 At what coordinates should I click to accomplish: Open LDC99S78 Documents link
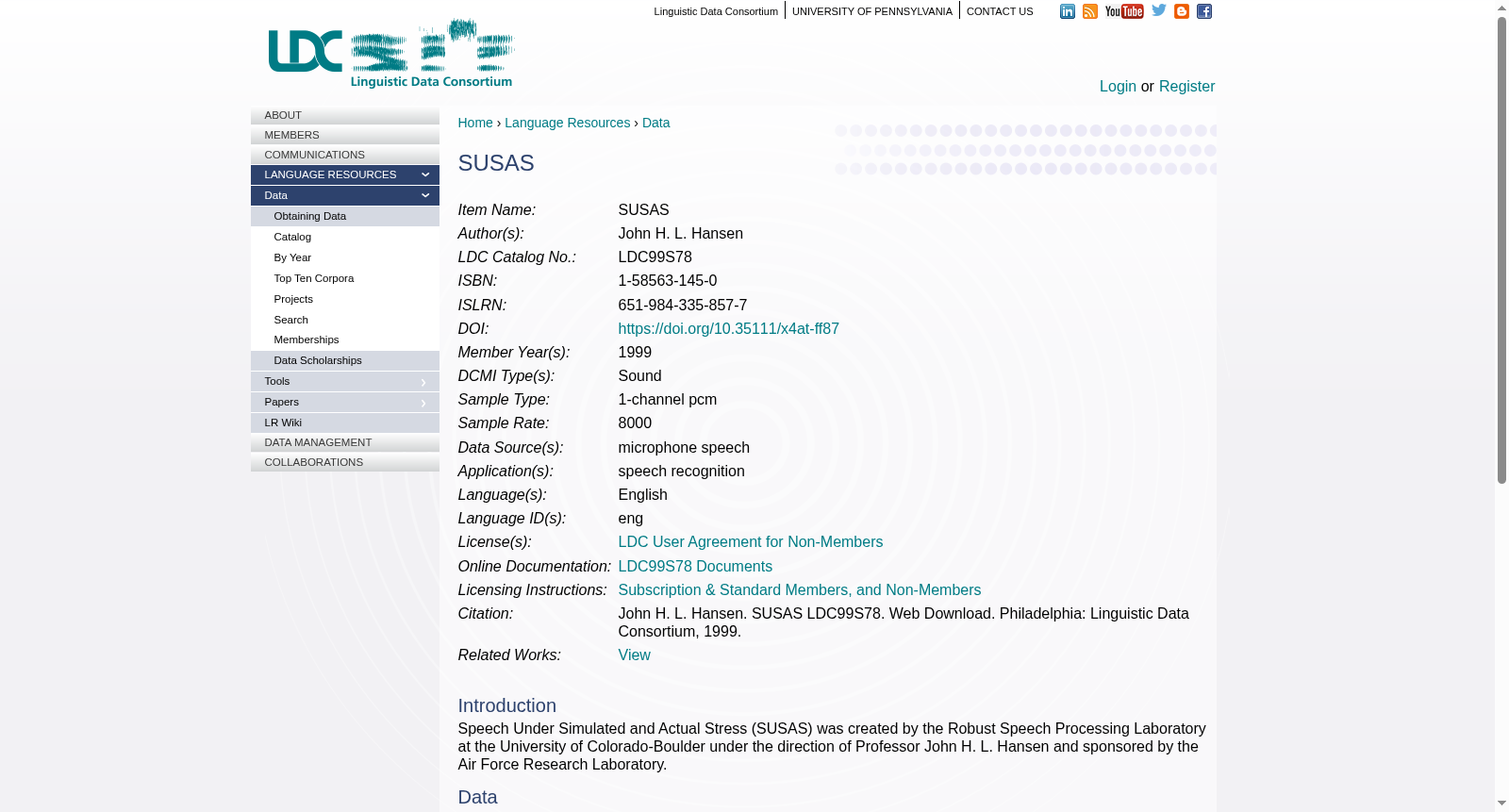[x=695, y=567]
